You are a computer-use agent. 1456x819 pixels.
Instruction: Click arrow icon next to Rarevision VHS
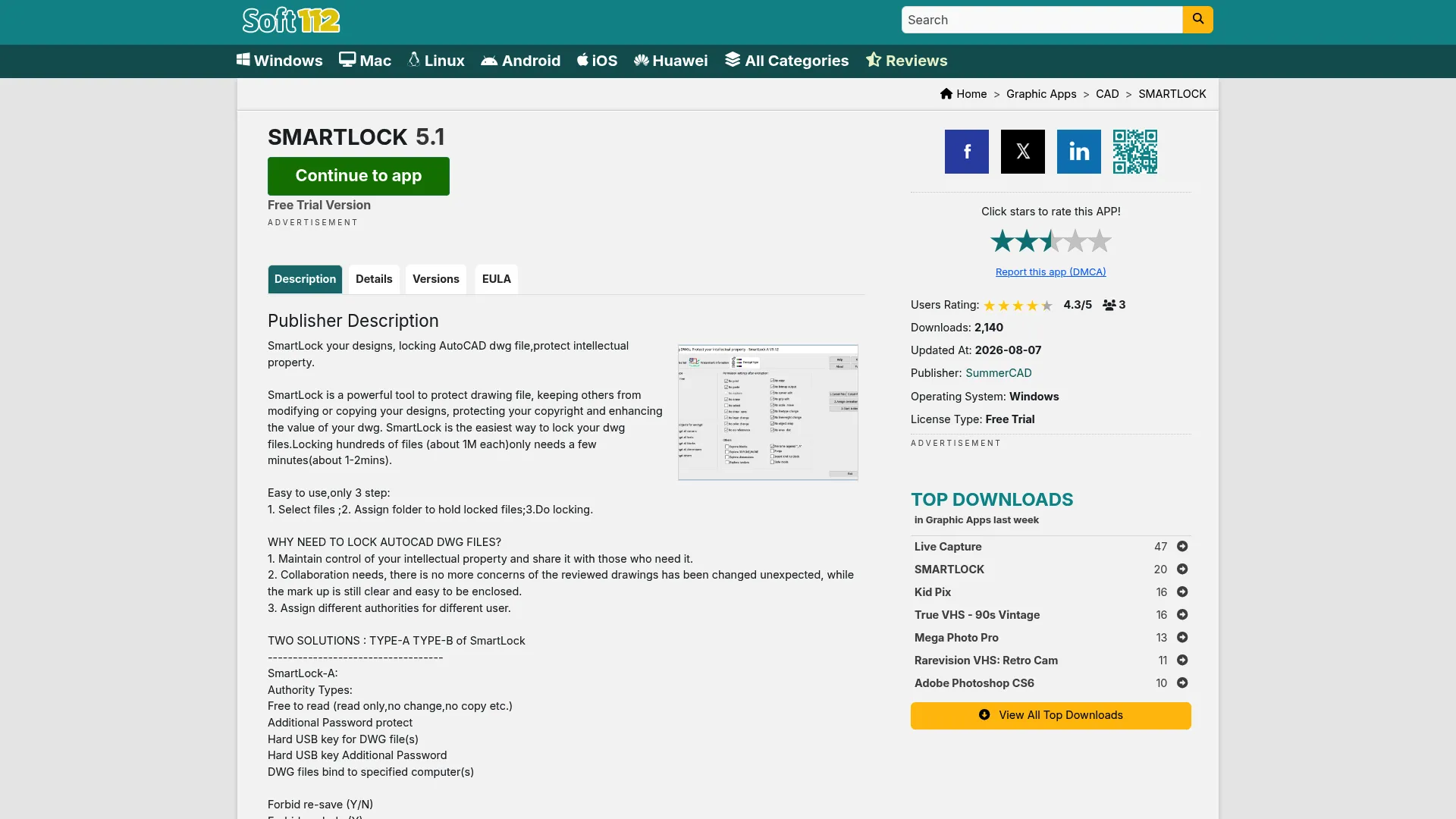pyautogui.click(x=1182, y=661)
